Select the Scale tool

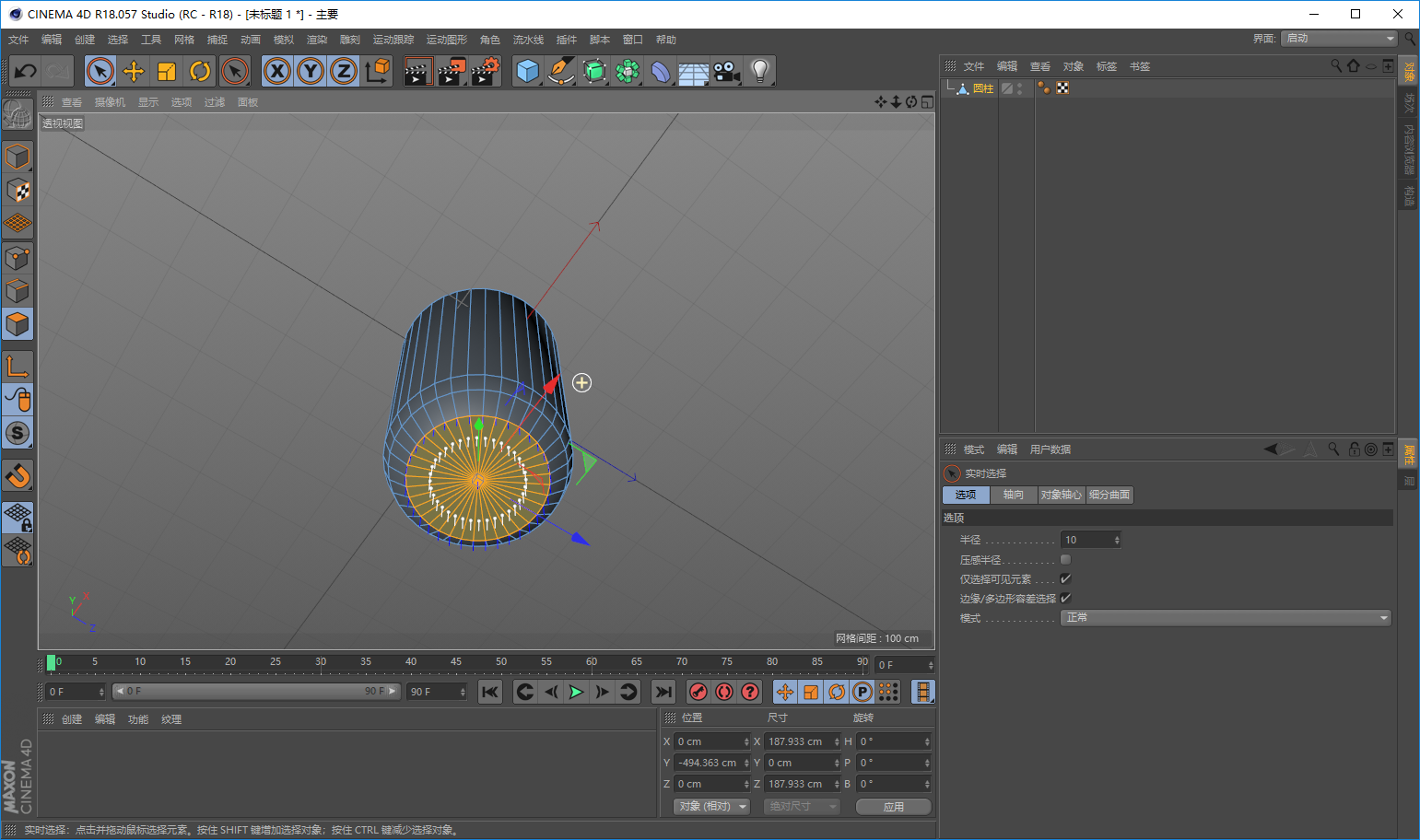[x=167, y=71]
